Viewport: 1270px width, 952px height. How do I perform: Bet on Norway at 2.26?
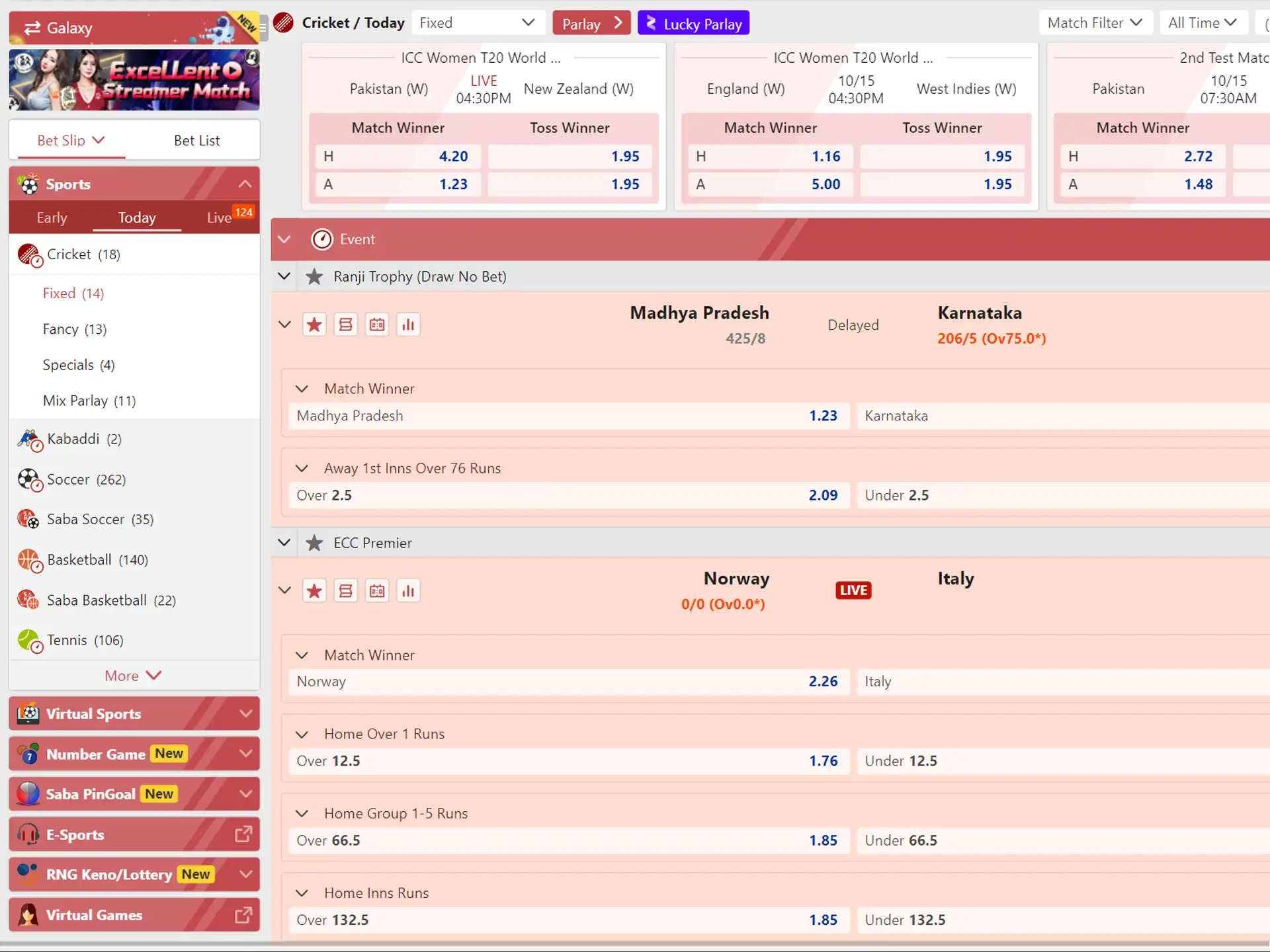[x=569, y=682]
